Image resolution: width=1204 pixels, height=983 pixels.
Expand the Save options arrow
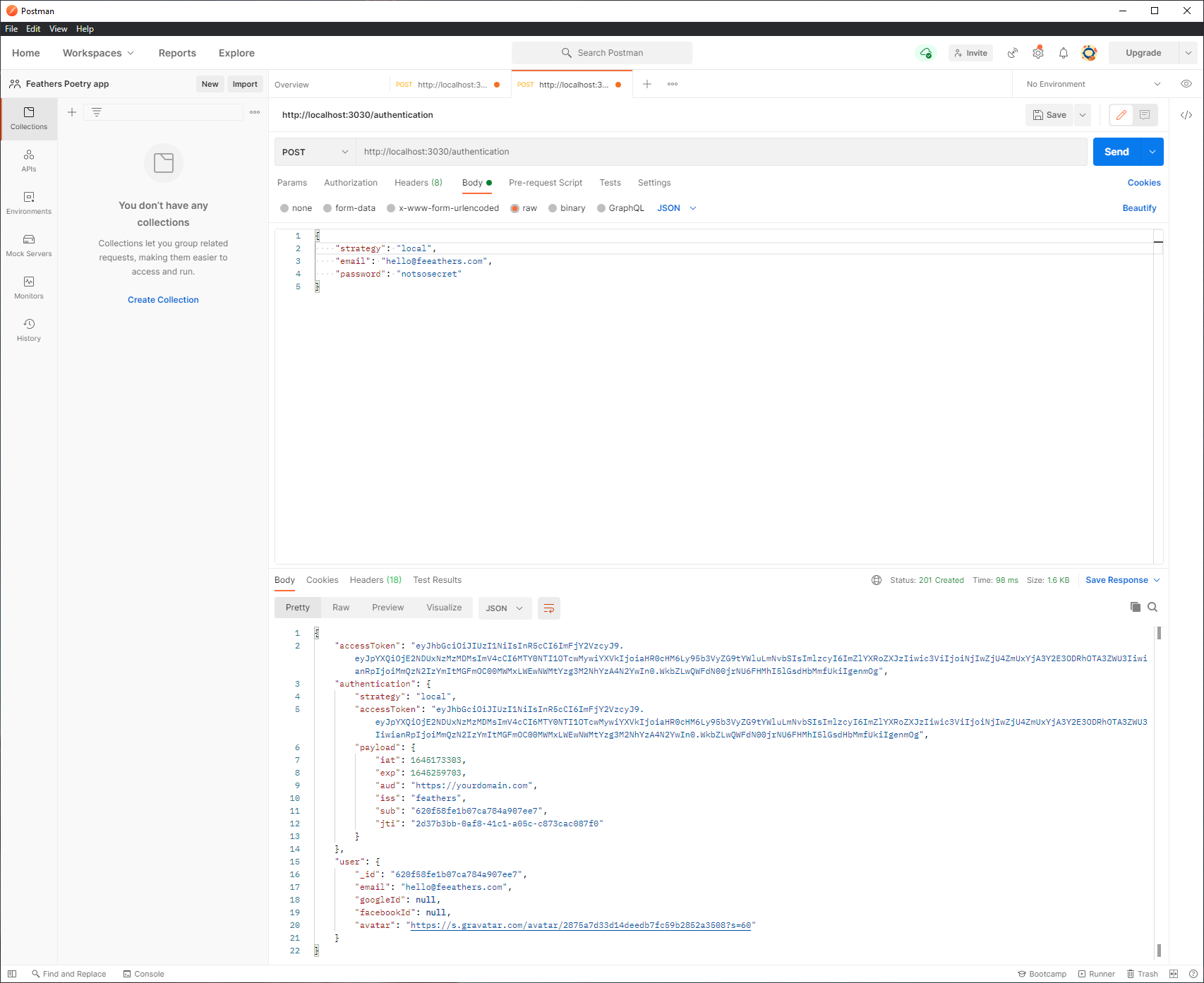pyautogui.click(x=1083, y=115)
